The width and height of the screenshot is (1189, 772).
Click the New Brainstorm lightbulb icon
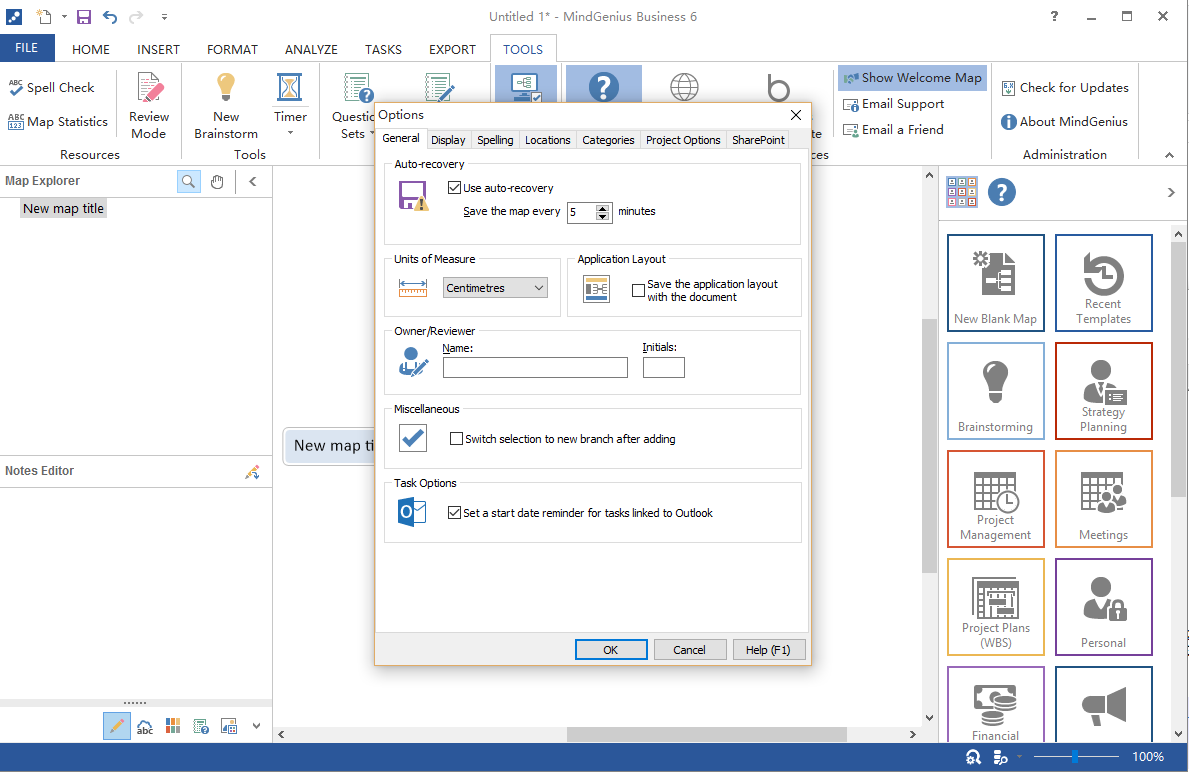point(226,89)
